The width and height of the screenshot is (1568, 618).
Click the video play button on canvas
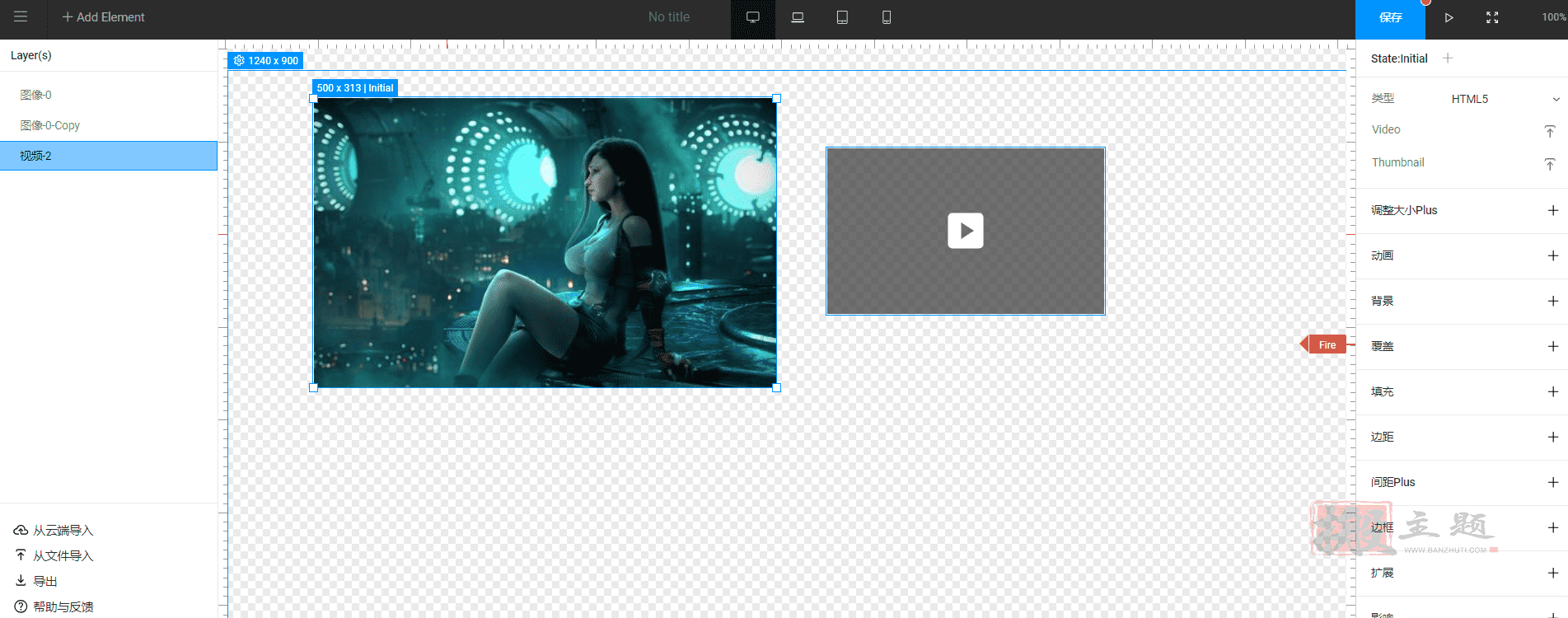coord(966,231)
